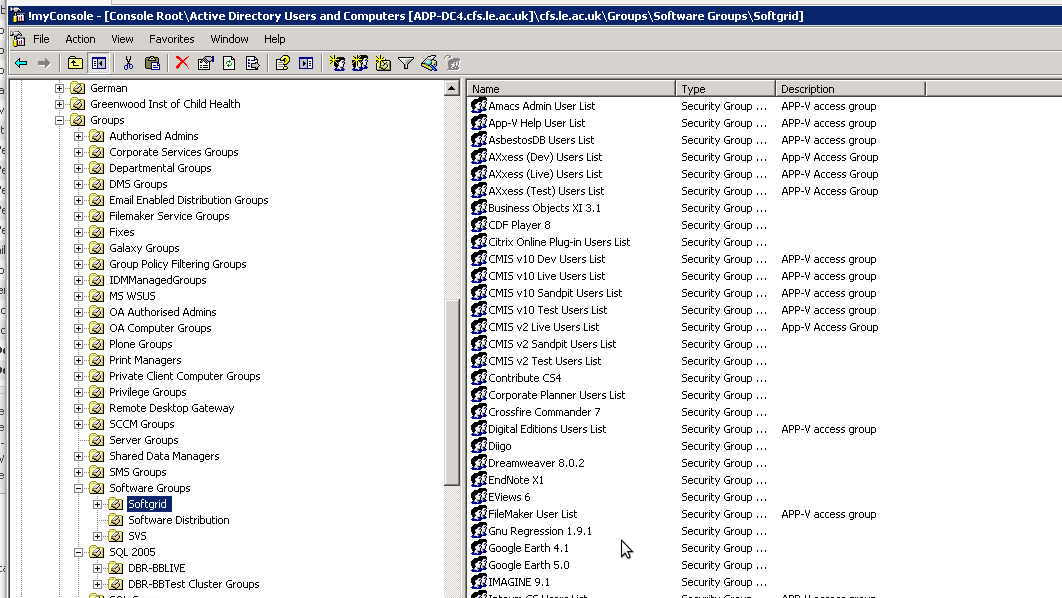Screen dimensions: 1062x598
Task: Open the Help menu
Action: point(274,39)
